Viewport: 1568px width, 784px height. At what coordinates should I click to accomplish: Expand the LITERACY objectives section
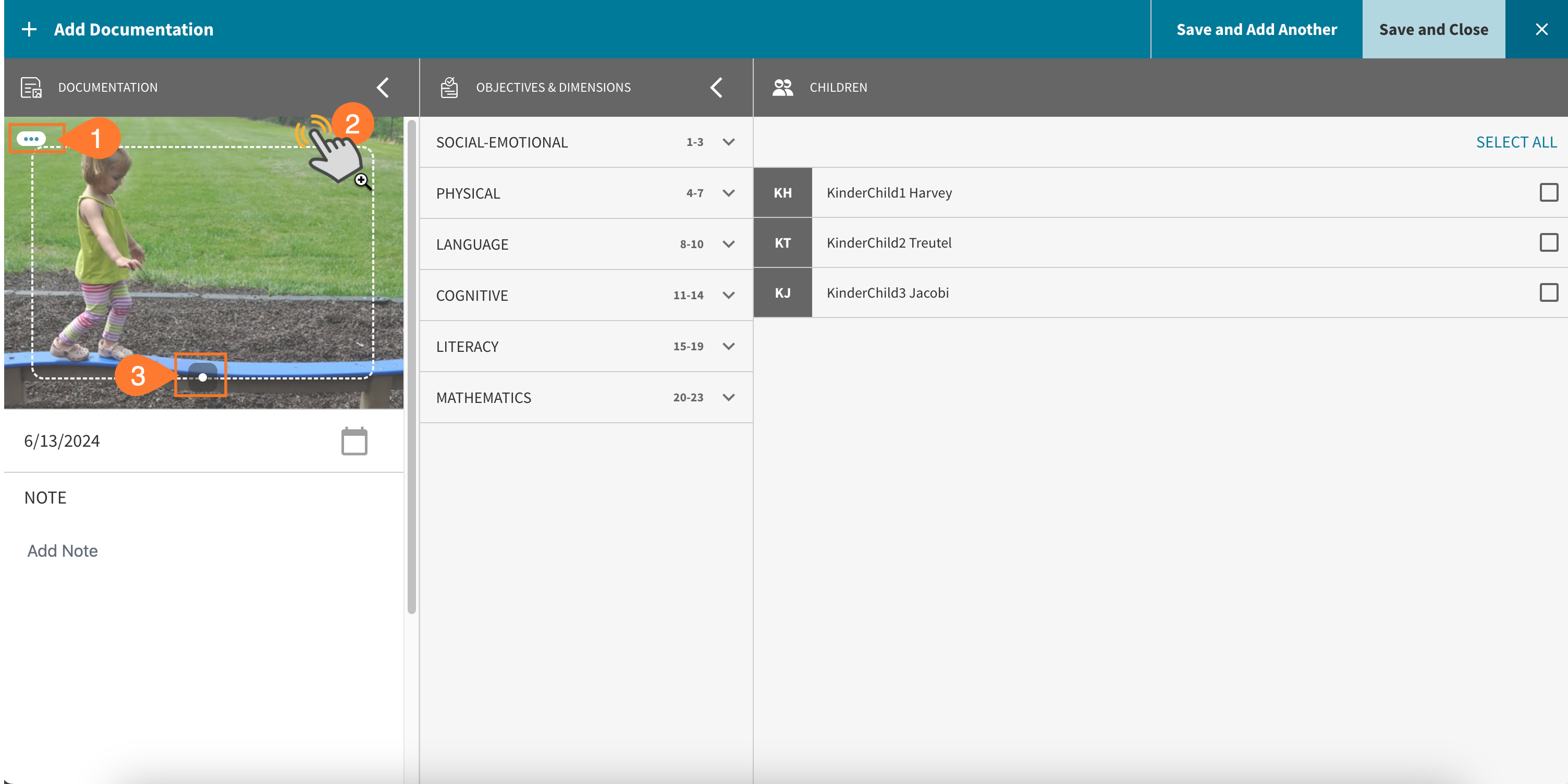point(728,346)
